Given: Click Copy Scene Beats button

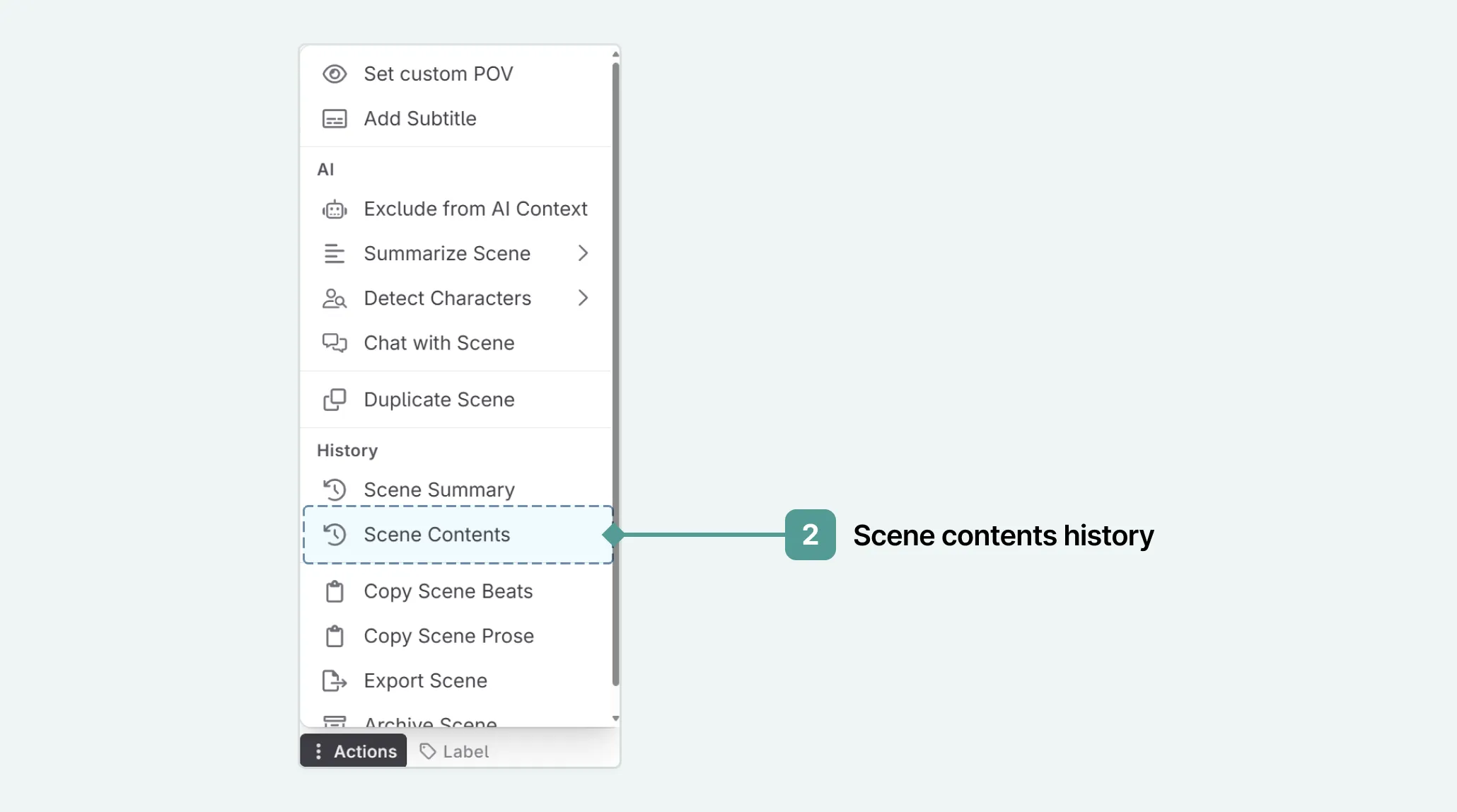Looking at the screenshot, I should (x=448, y=591).
